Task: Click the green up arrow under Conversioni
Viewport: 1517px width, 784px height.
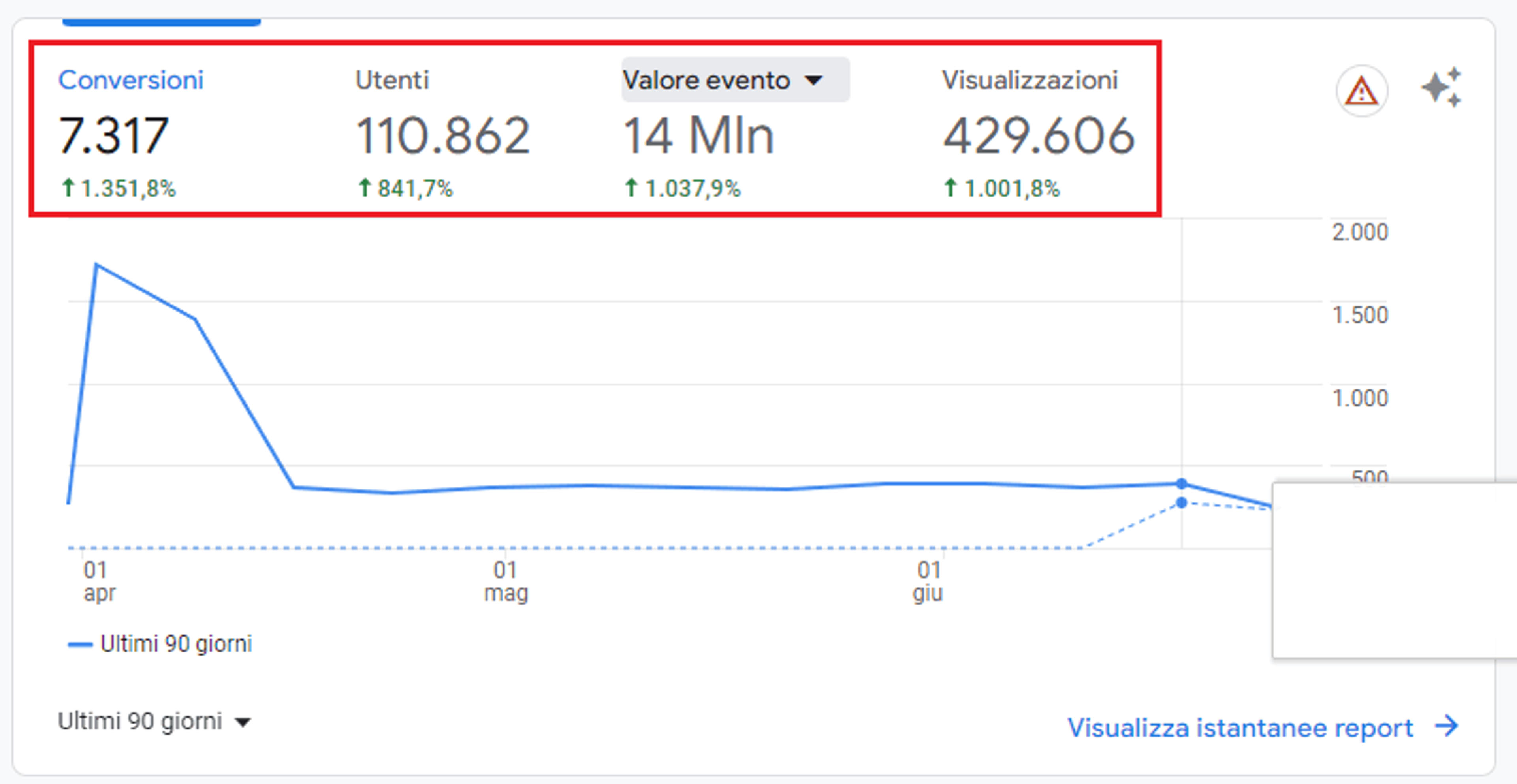Action: 68,188
